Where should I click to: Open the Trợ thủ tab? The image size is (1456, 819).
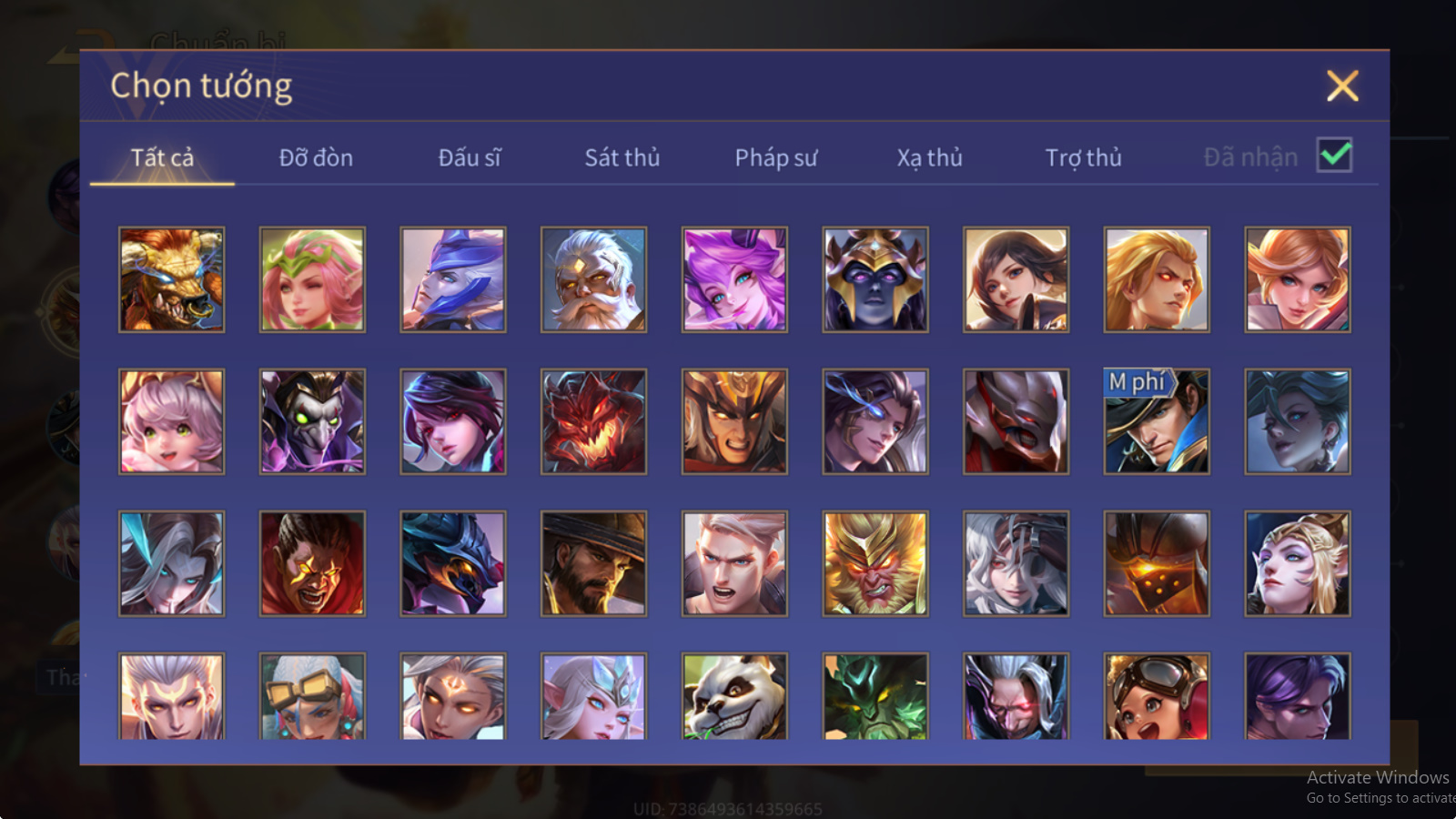(x=1083, y=157)
